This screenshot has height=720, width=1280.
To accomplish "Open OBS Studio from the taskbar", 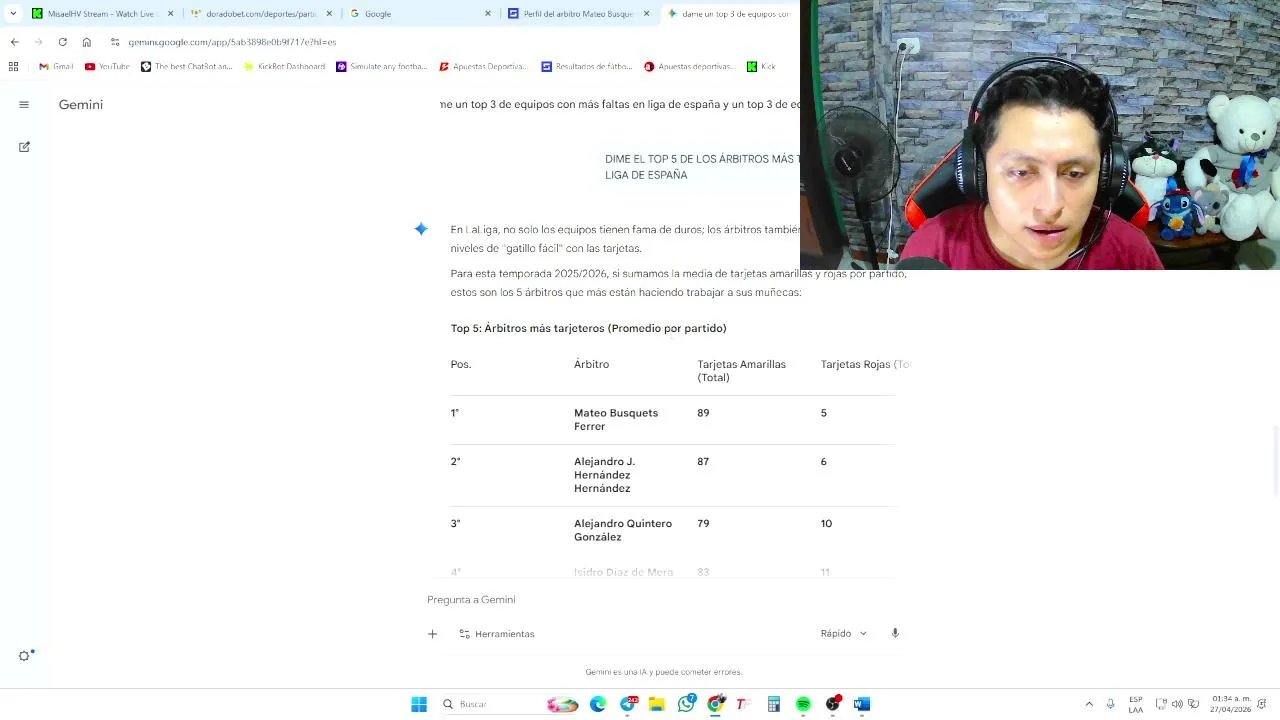I will [833, 704].
